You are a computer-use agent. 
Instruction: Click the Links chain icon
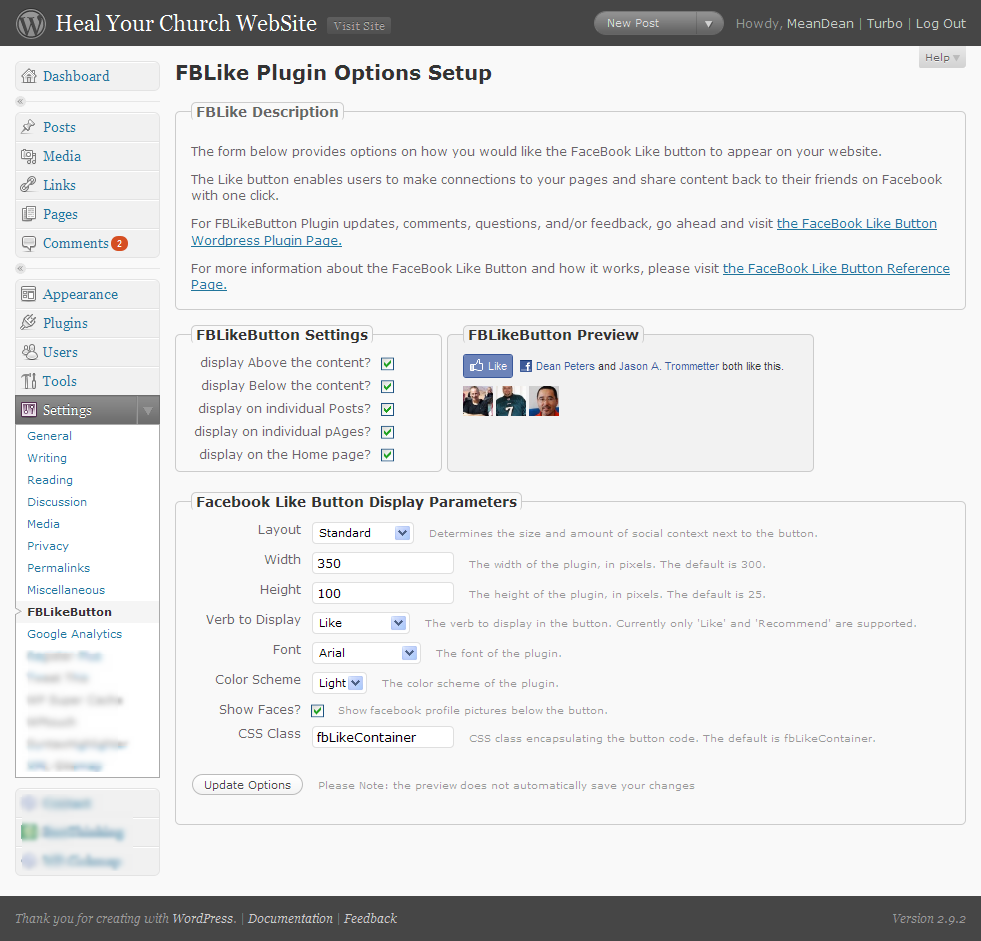tap(28, 185)
